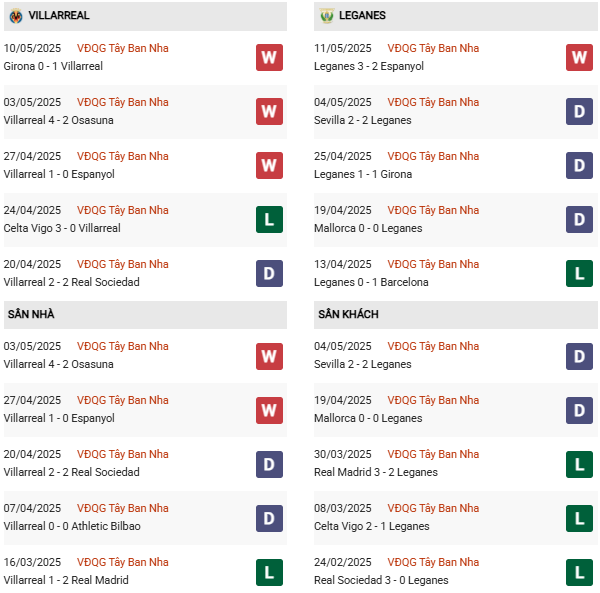
Task: Open VĐQG Tây Ban Nha link dated 10/05/2025
Action: click(x=122, y=48)
